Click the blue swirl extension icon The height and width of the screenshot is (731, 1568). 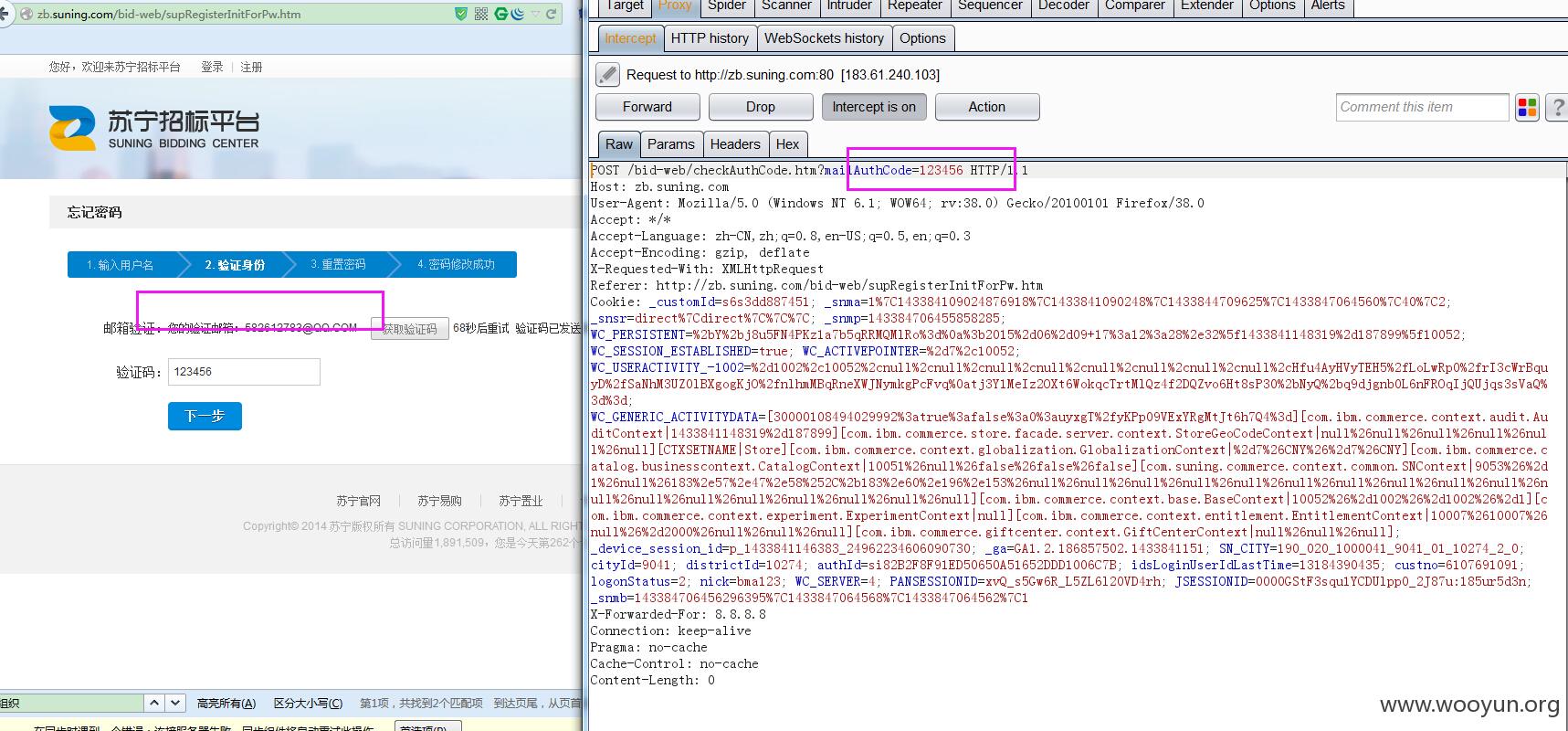(517, 14)
